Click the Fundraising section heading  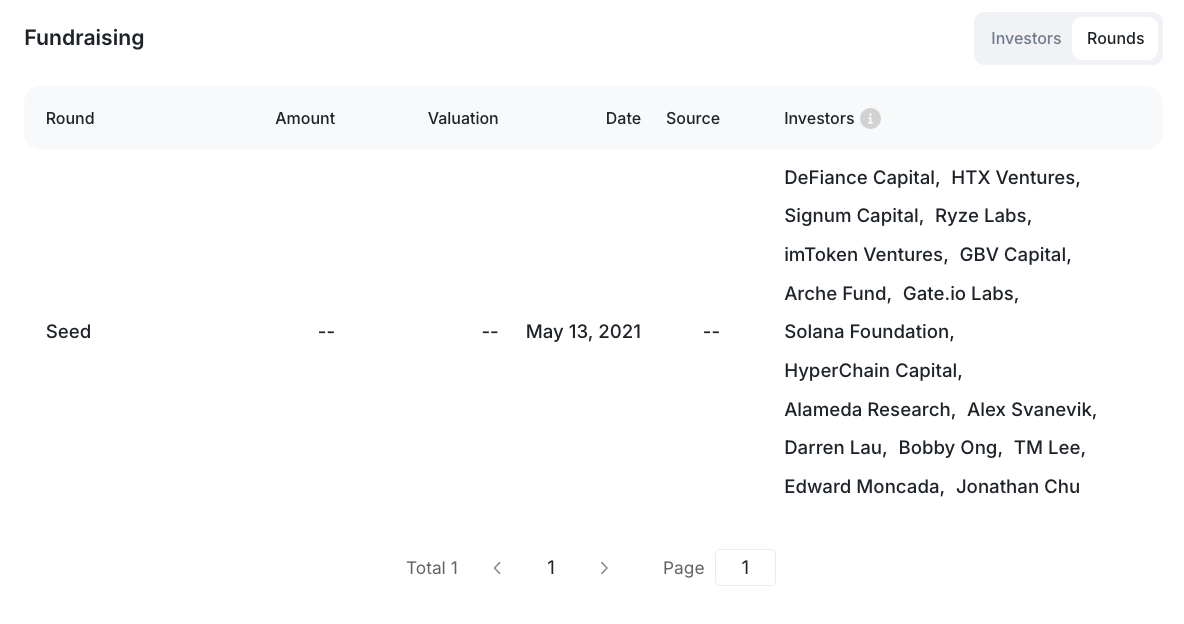84,38
